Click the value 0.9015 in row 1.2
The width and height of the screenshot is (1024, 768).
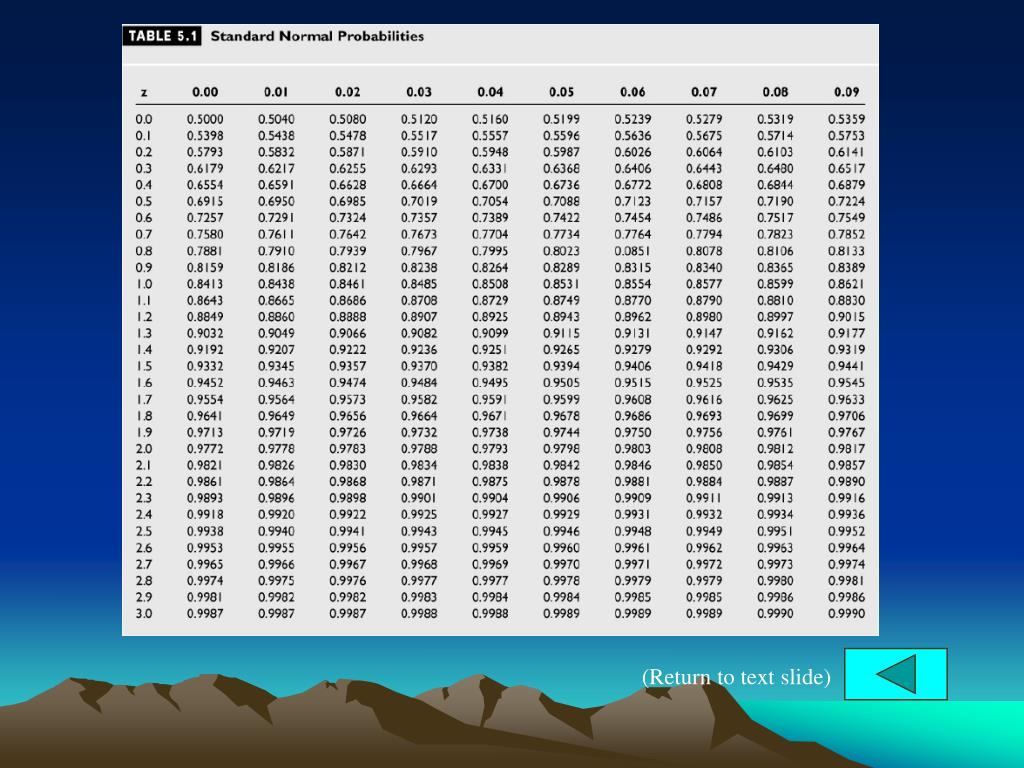point(846,317)
